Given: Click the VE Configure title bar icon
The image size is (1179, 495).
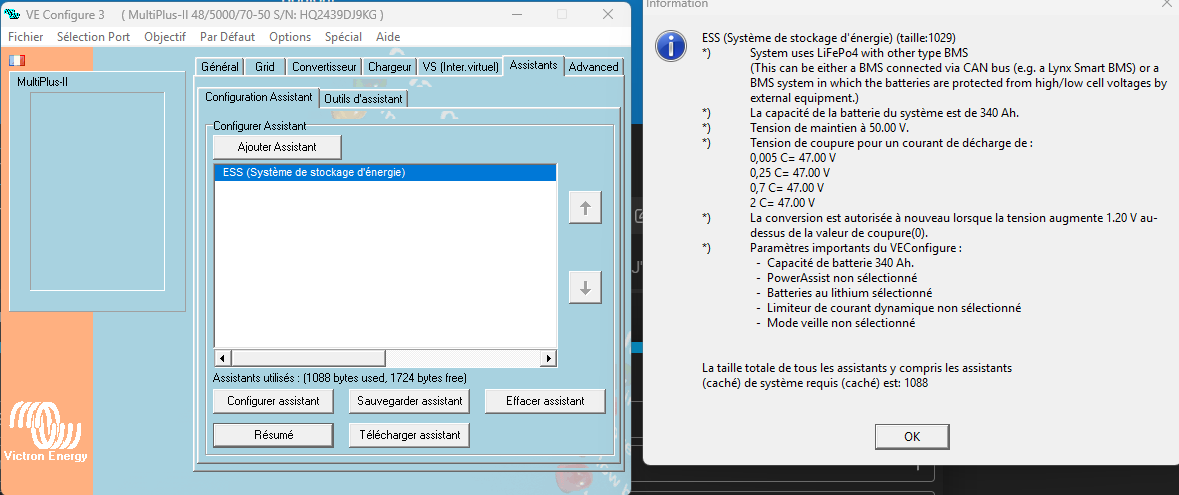Looking at the screenshot, I should point(12,15).
